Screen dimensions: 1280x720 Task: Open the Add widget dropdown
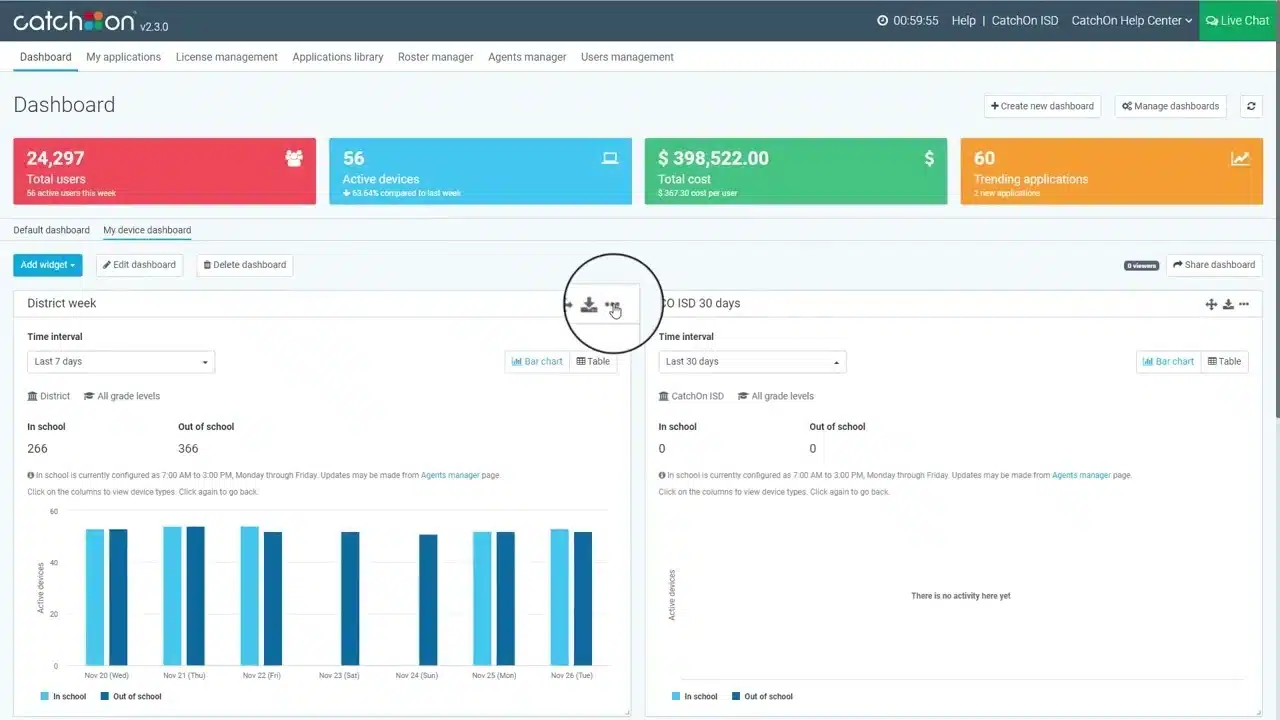coord(47,265)
